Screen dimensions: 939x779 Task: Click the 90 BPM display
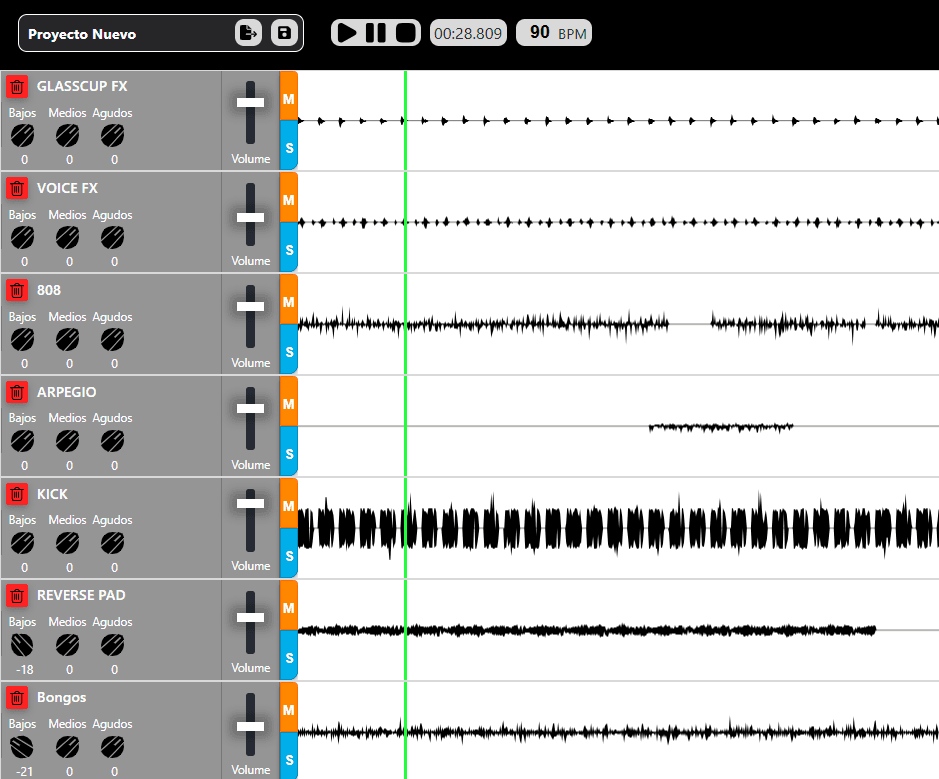(x=553, y=32)
